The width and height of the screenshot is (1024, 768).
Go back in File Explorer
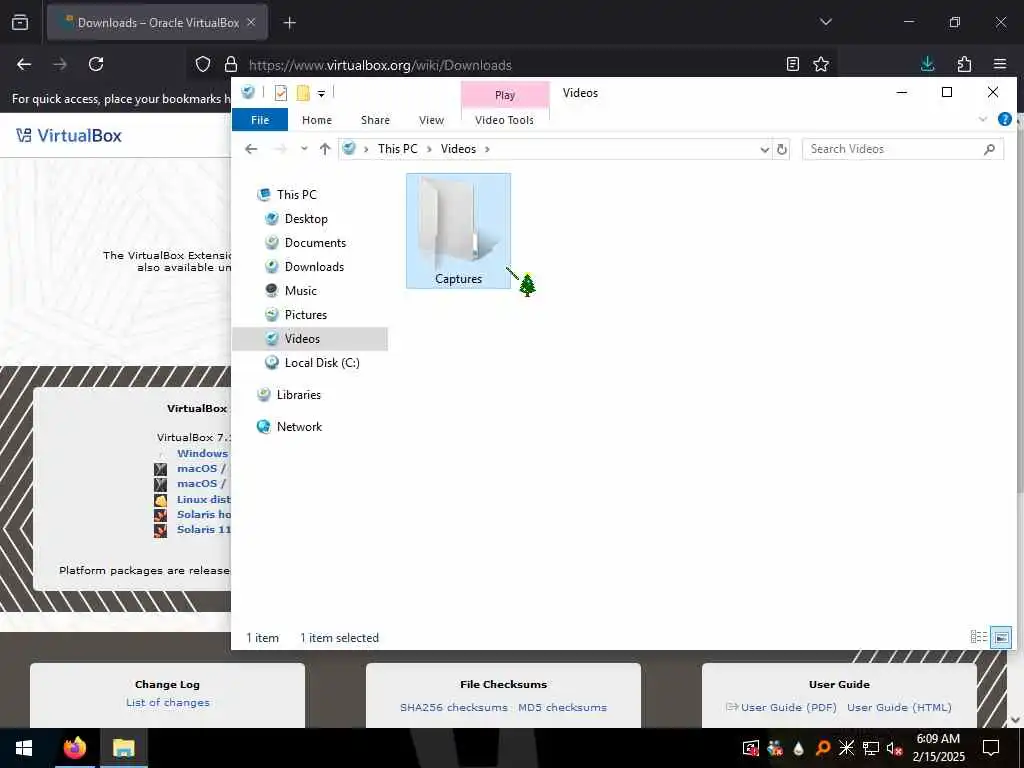pos(251,149)
